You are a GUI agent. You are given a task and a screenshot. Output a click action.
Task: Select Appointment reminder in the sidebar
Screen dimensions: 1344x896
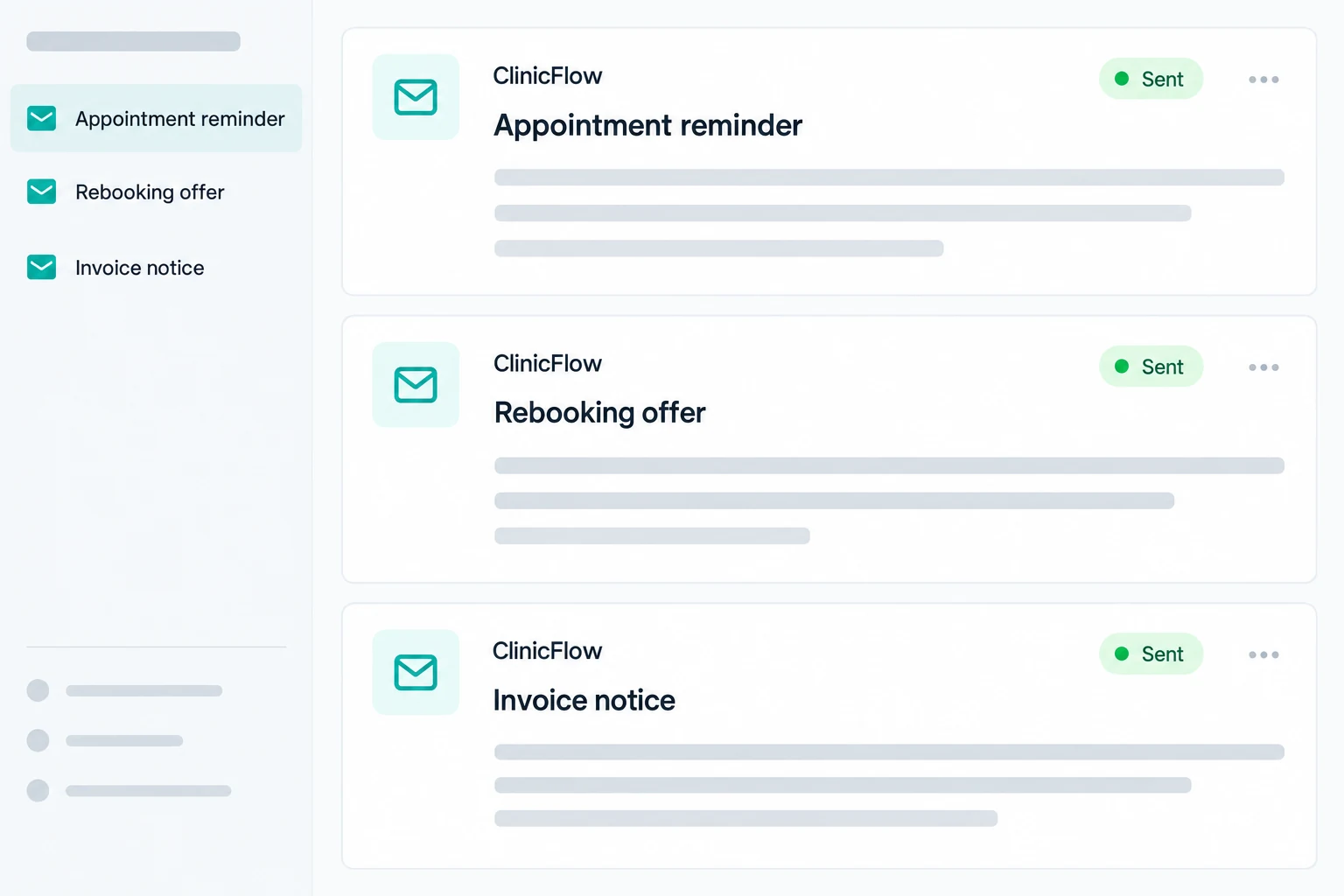pyautogui.click(x=156, y=118)
